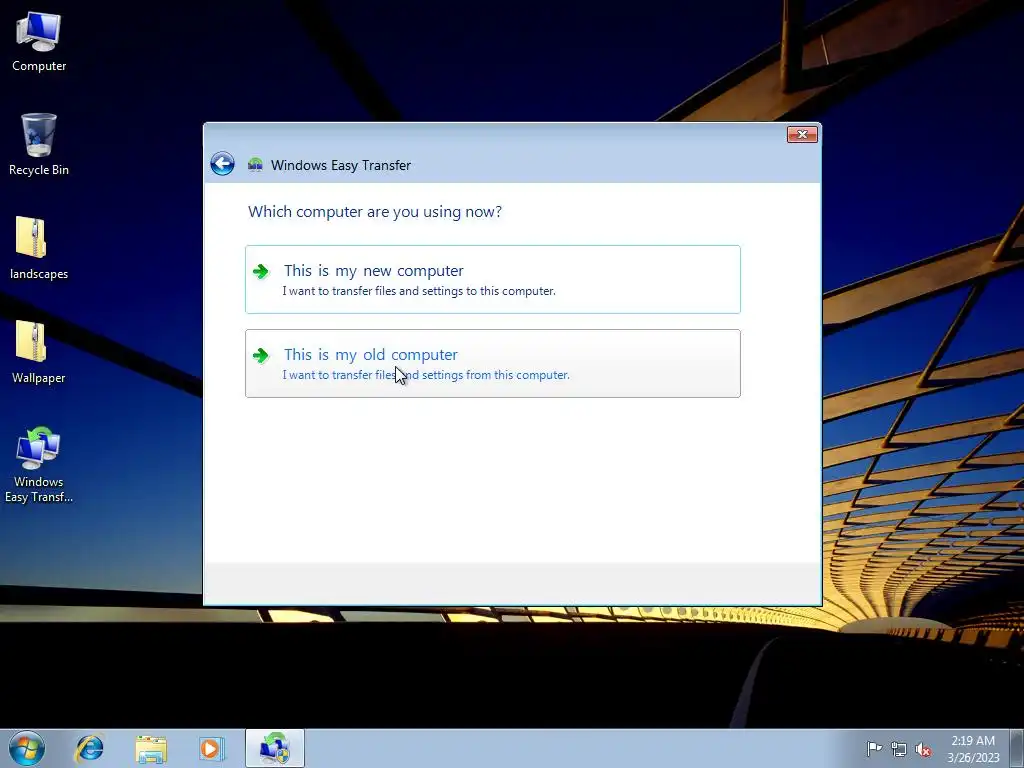Image resolution: width=1024 pixels, height=768 pixels.
Task: Open the Windows Start menu orb
Action: tap(27, 748)
